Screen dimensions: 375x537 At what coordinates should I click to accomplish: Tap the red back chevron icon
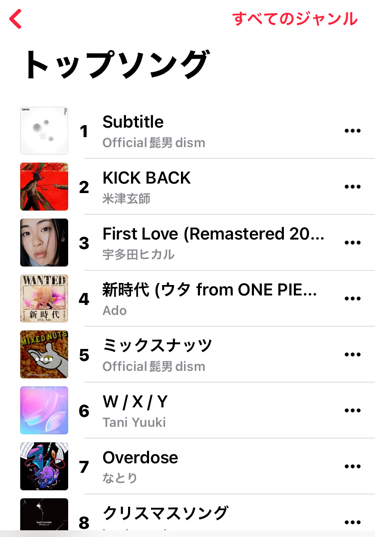pos(15,19)
